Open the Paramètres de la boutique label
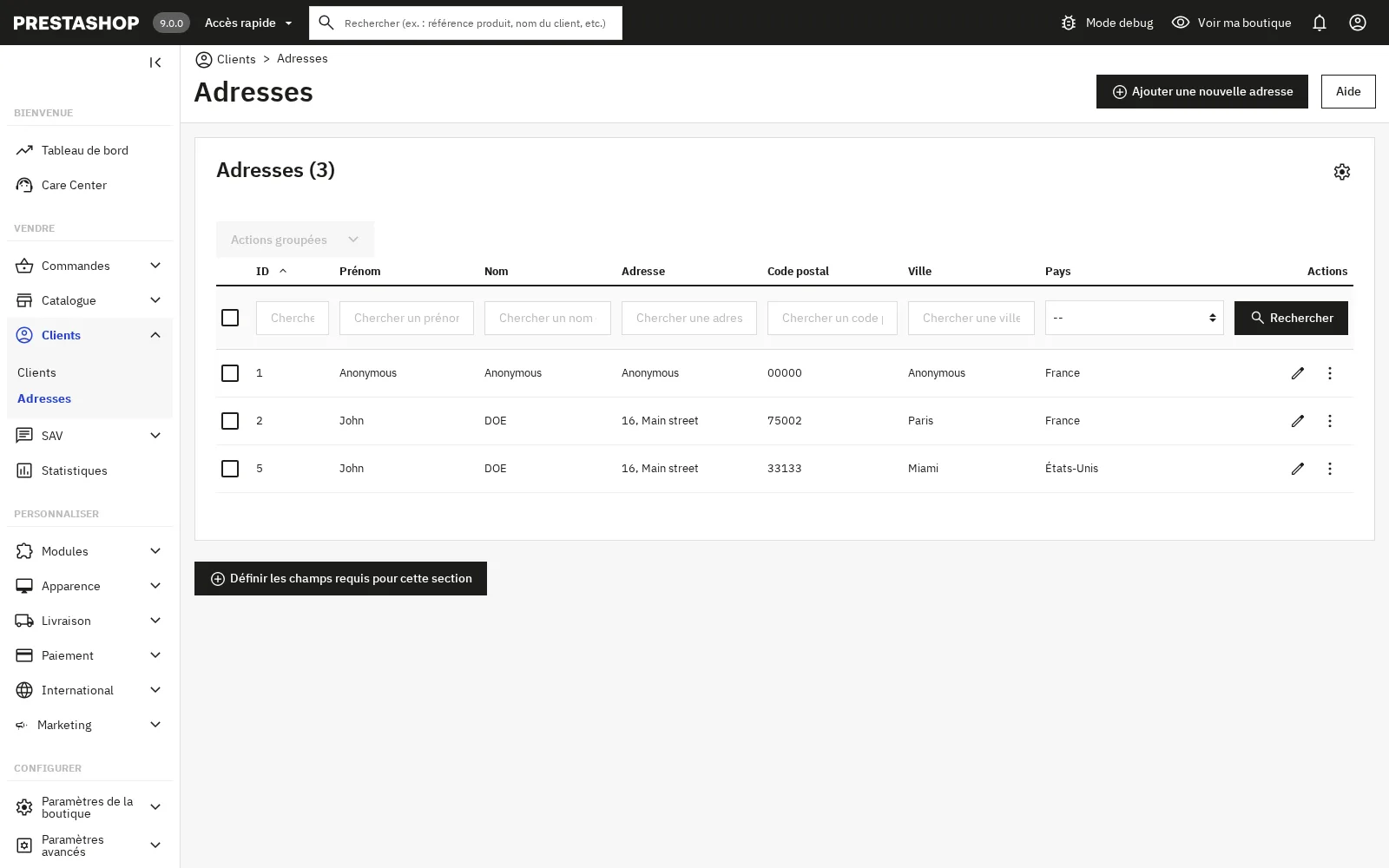Viewport: 1389px width, 868px height. pyautogui.click(x=87, y=807)
